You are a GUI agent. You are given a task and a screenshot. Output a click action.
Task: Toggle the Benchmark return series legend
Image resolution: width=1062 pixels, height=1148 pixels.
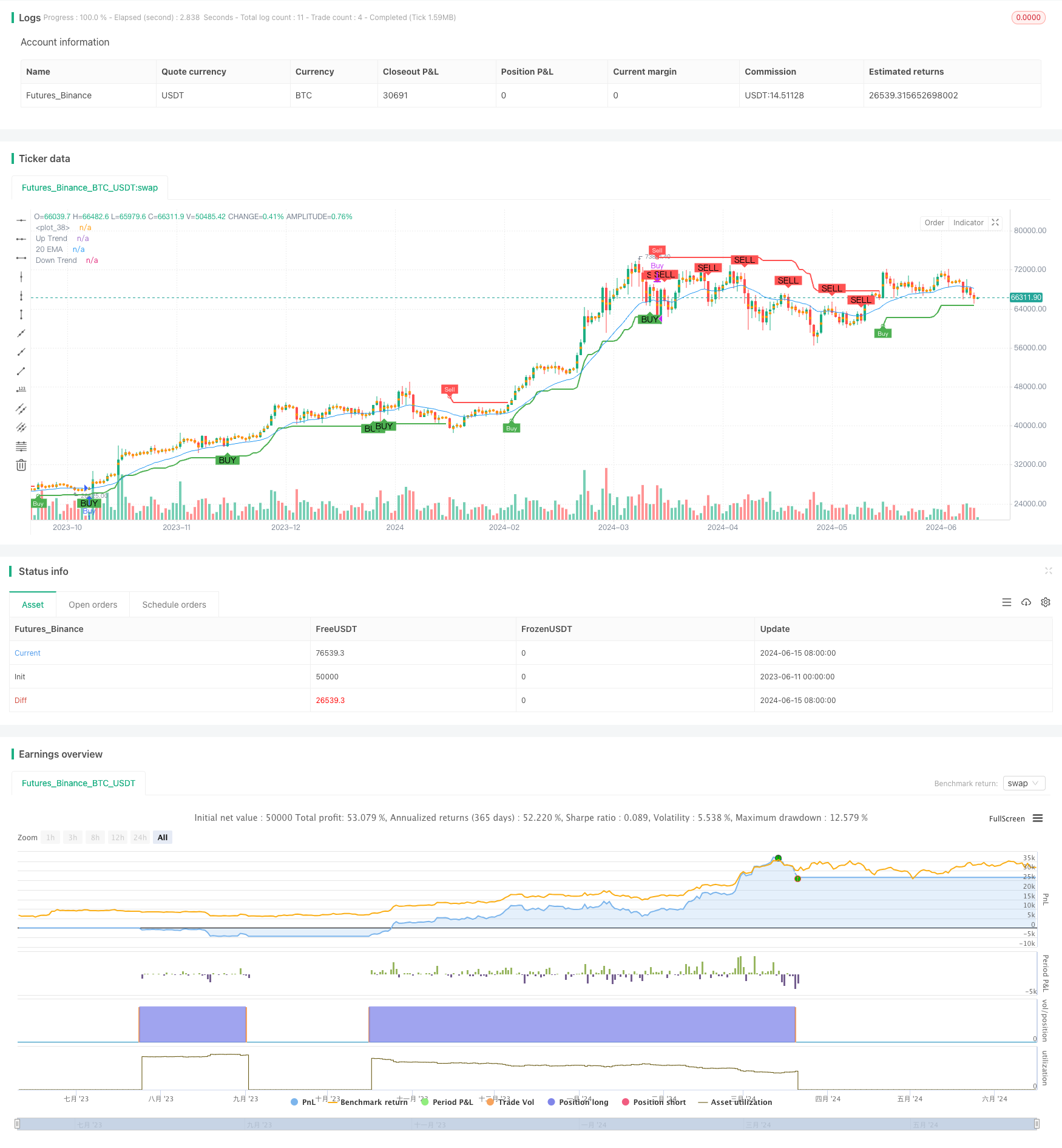pyautogui.click(x=368, y=1102)
